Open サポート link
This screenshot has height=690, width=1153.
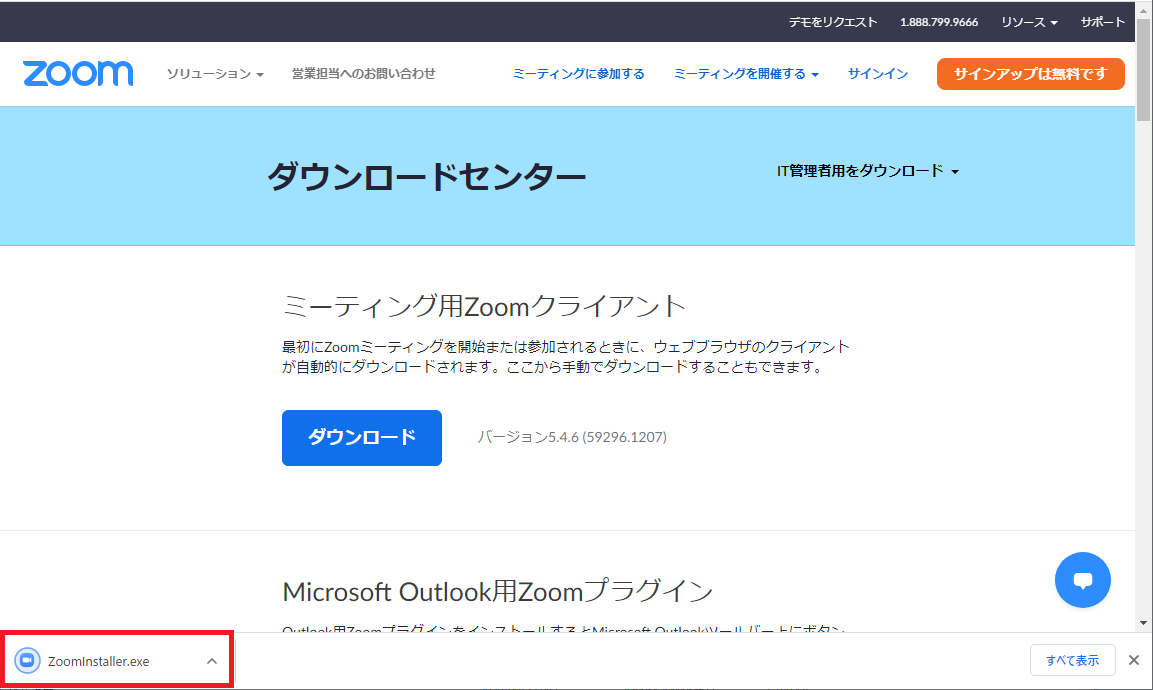click(1102, 22)
